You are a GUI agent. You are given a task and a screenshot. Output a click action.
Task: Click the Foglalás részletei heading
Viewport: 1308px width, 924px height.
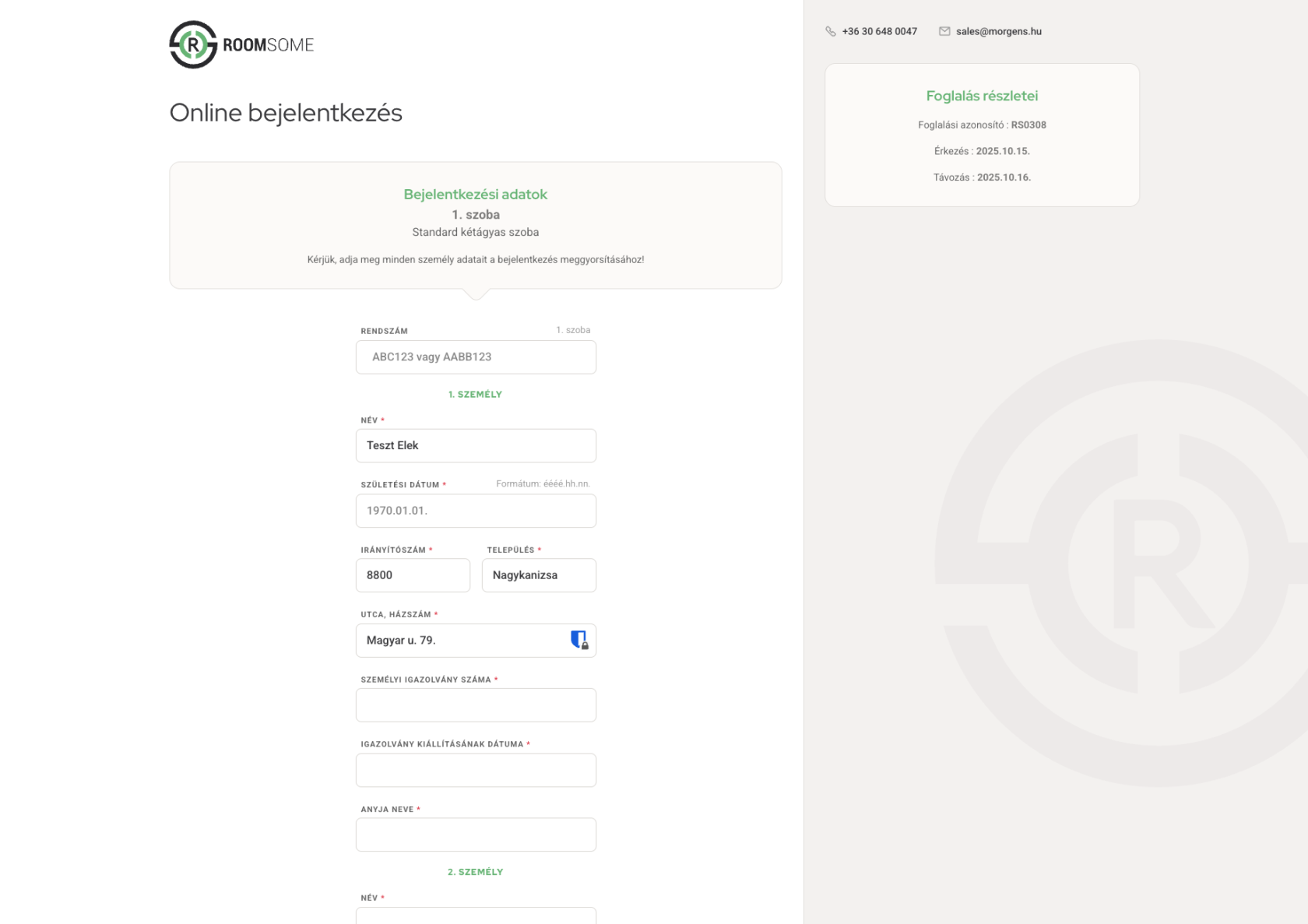[982, 96]
